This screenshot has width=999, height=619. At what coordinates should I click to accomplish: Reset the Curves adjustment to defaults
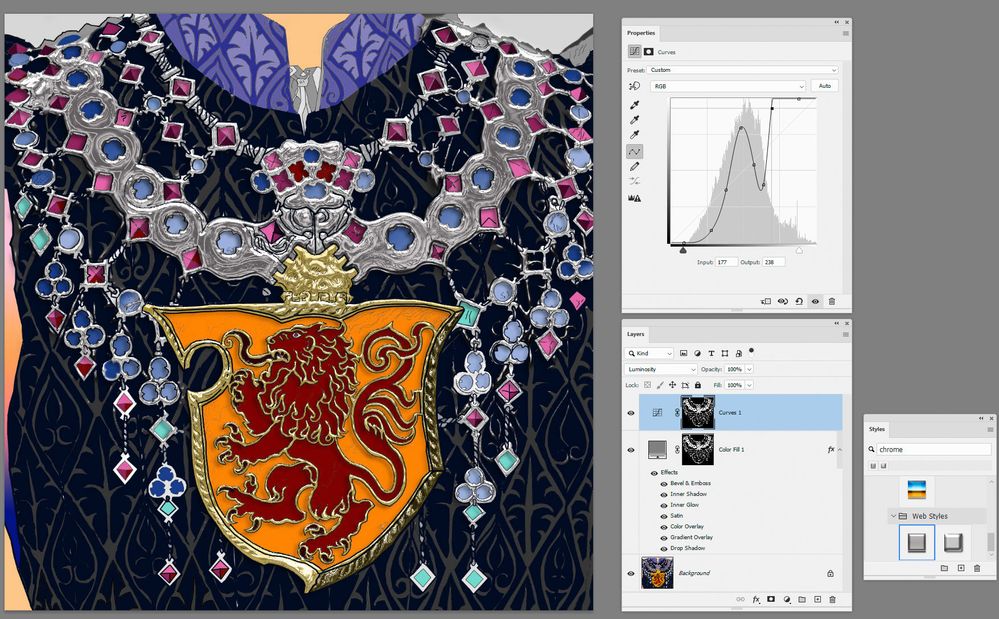click(799, 301)
